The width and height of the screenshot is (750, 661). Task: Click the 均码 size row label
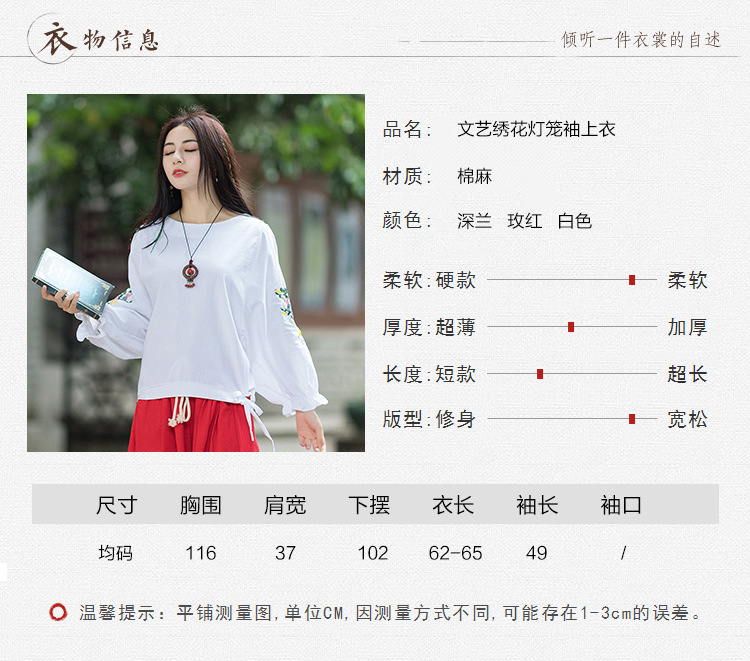(x=115, y=553)
